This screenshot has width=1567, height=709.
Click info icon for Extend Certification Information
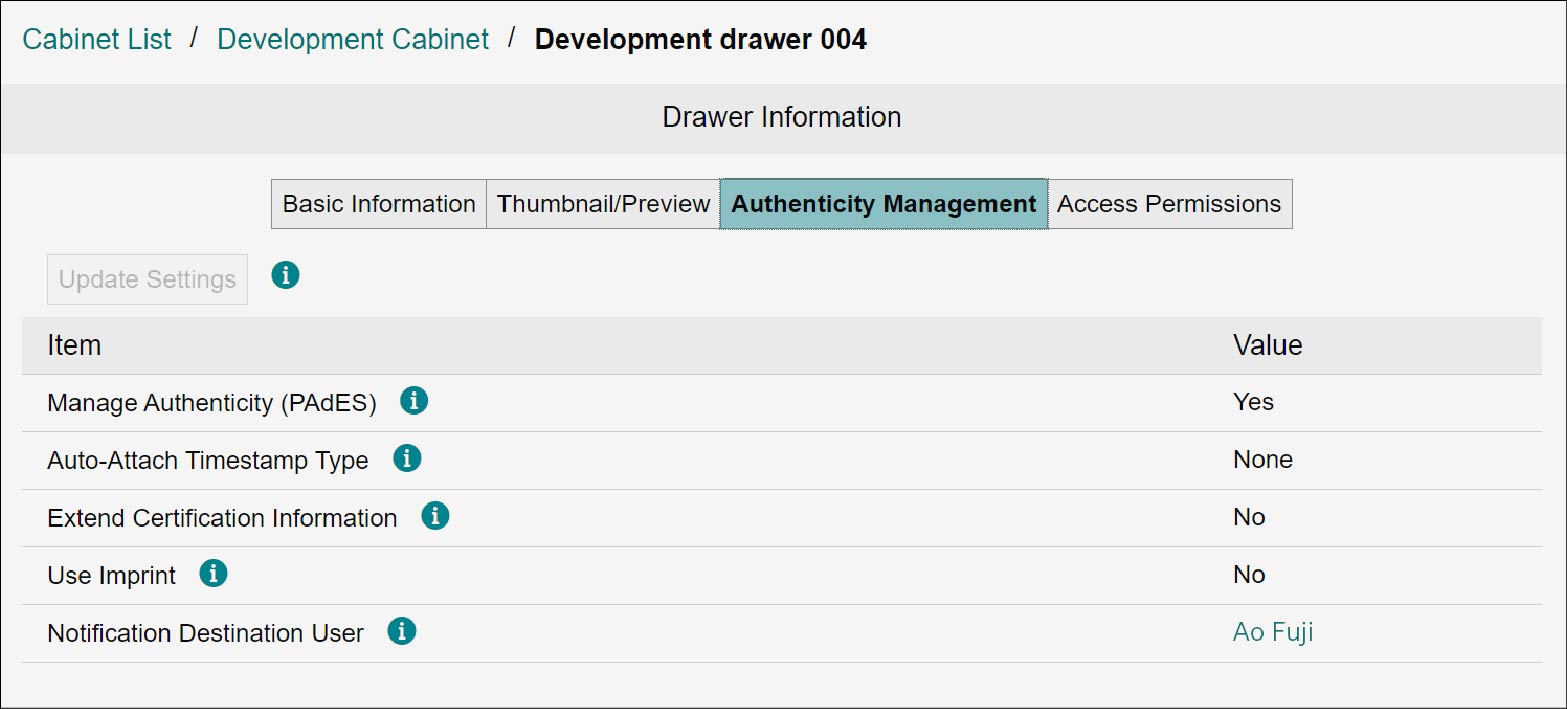pyautogui.click(x=435, y=516)
